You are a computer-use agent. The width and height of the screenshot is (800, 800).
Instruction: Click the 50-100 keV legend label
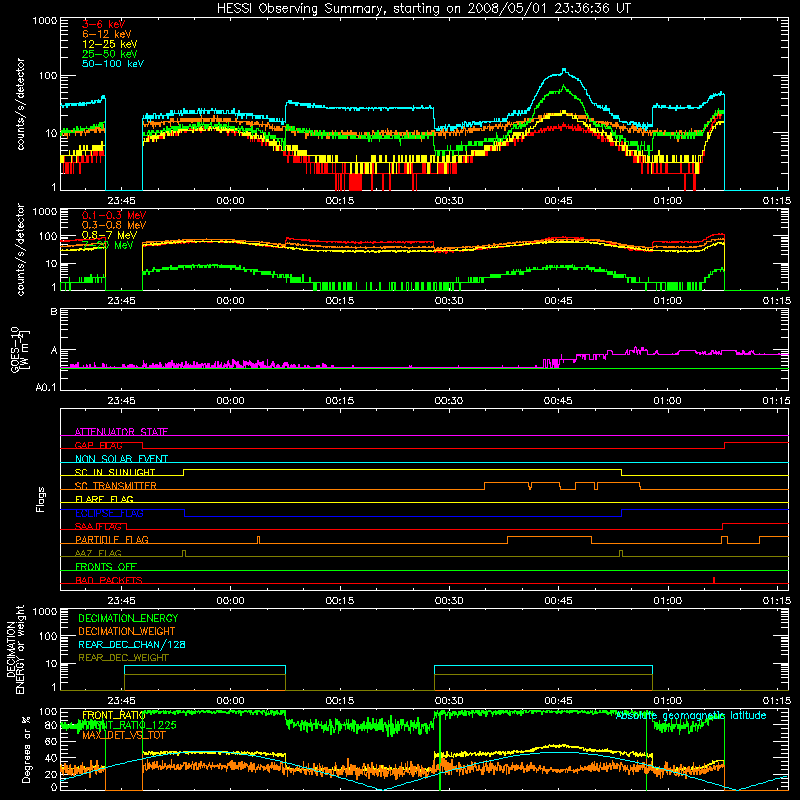113,64
